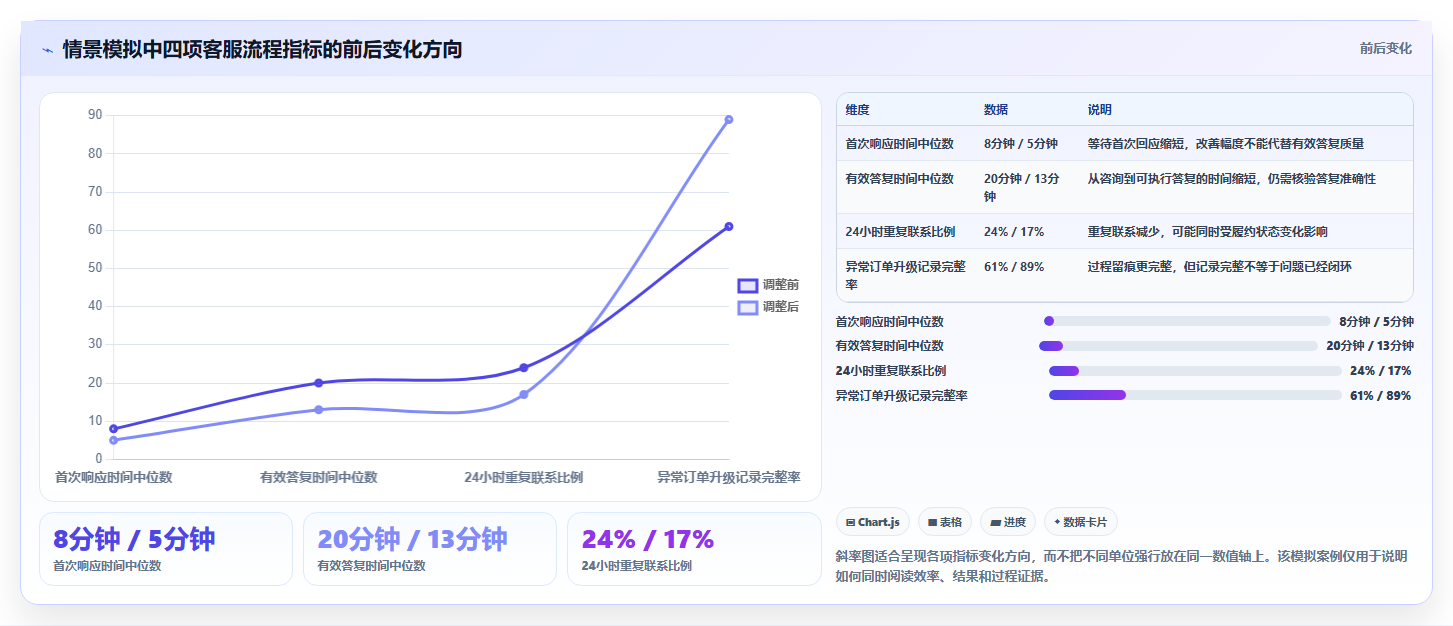Click the 调整后 point at 有效答复时间中位数

point(319,409)
